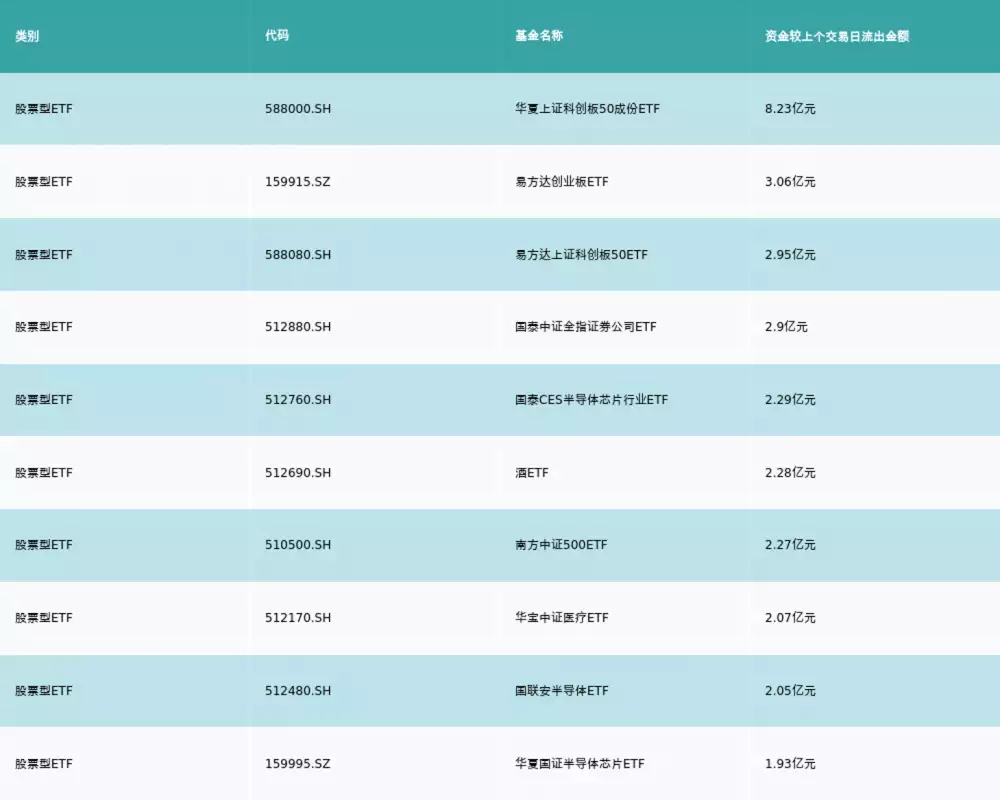Click the "类别" column header
The image size is (1000, 800).
[x=27, y=36]
